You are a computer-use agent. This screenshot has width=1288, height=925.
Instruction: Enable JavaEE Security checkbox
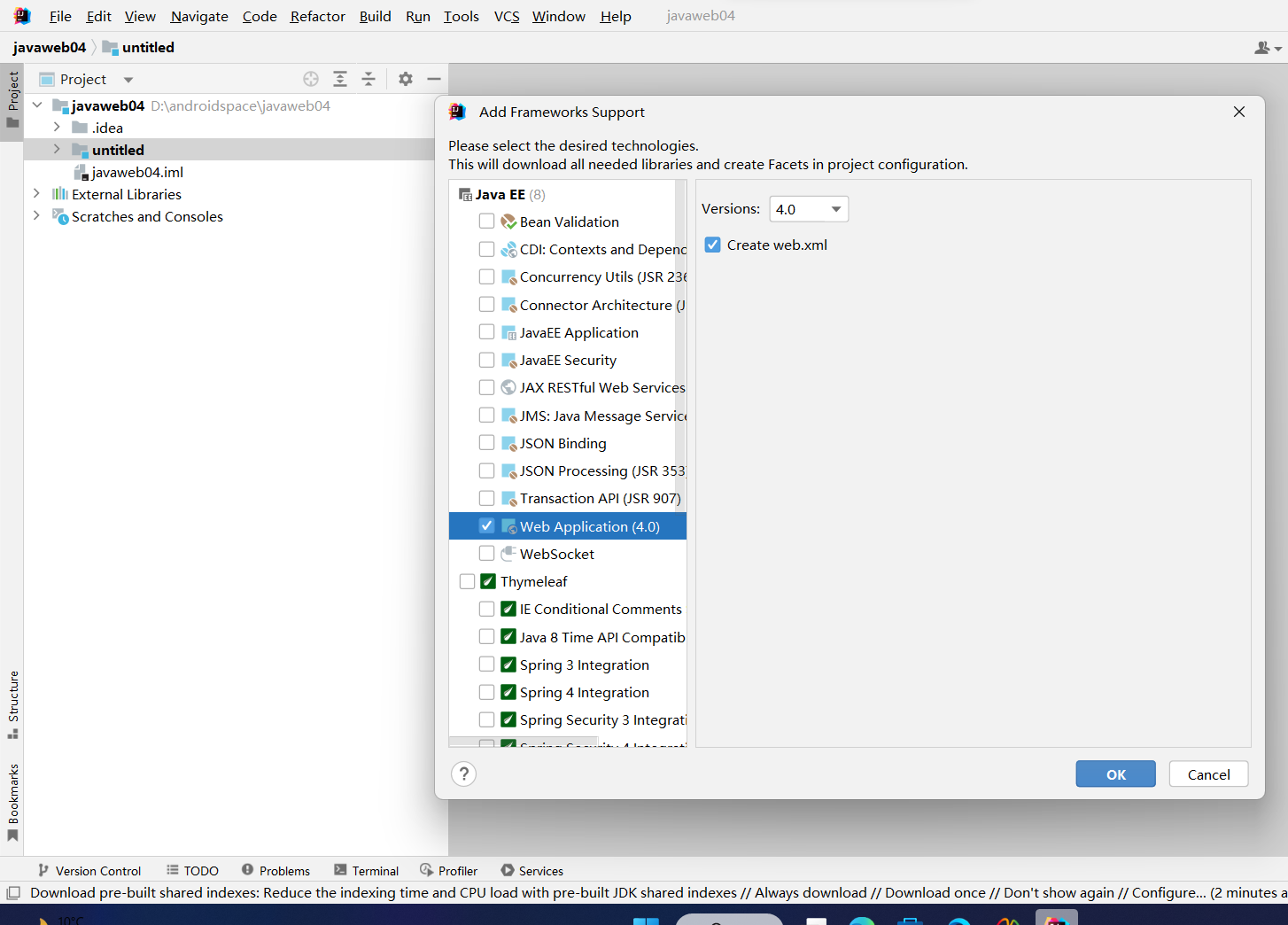486,360
